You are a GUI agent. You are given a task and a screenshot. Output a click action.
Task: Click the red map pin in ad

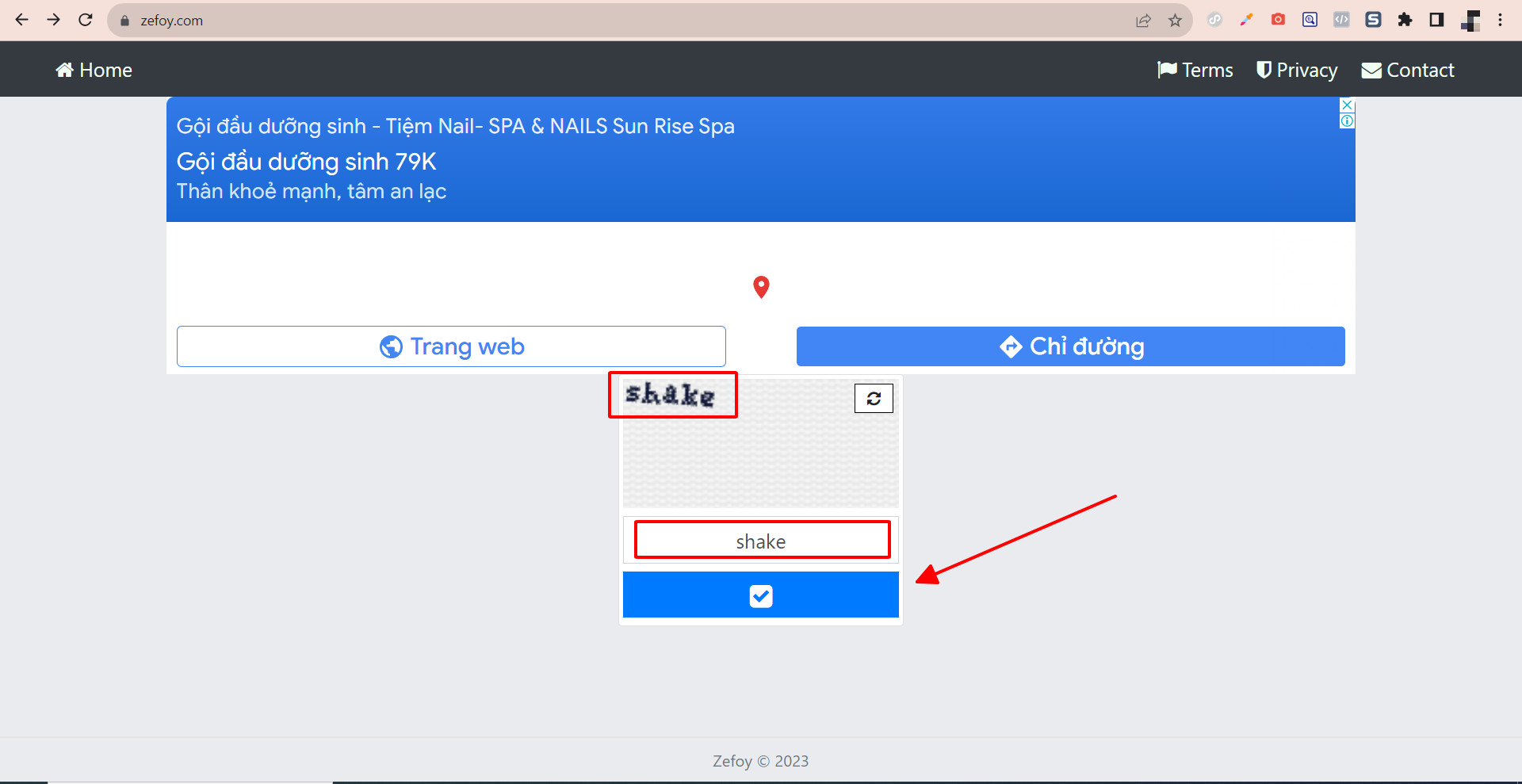761,287
